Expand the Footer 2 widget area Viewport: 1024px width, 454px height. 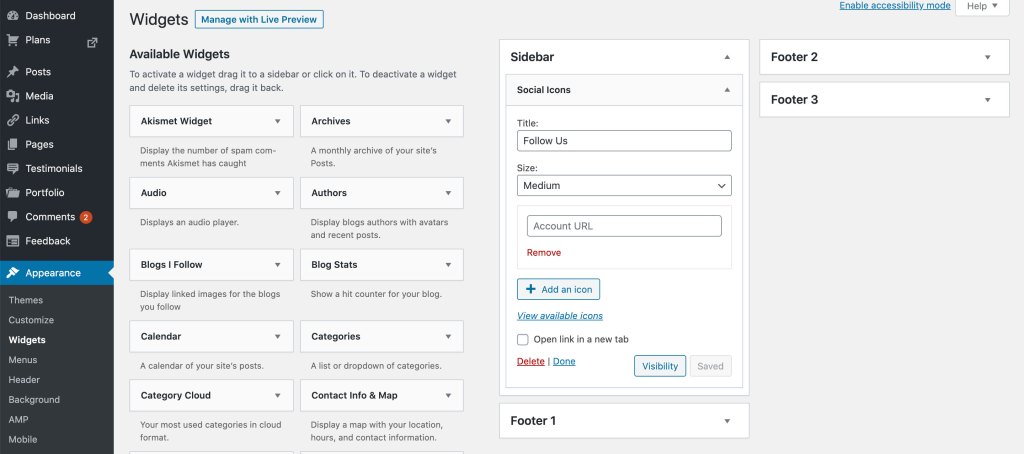tap(987, 57)
